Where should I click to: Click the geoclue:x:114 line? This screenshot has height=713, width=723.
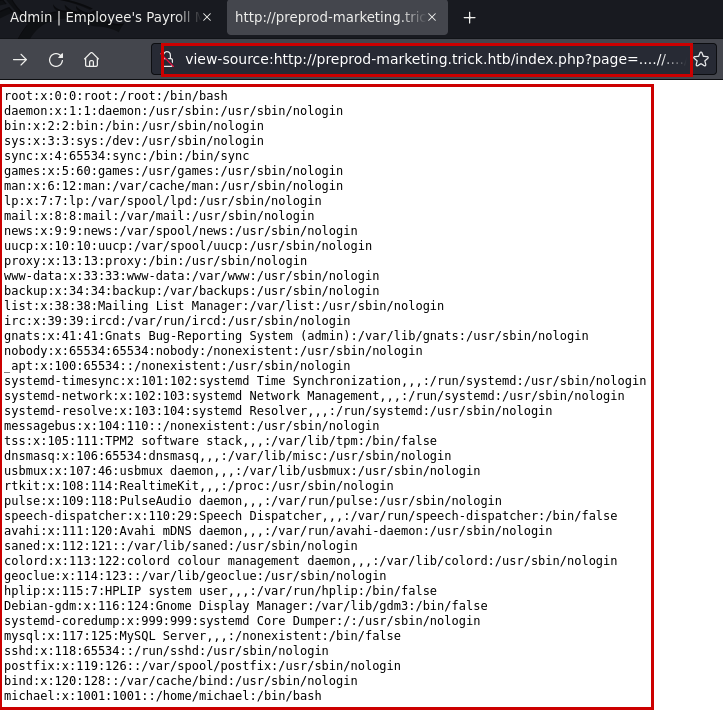(195, 576)
